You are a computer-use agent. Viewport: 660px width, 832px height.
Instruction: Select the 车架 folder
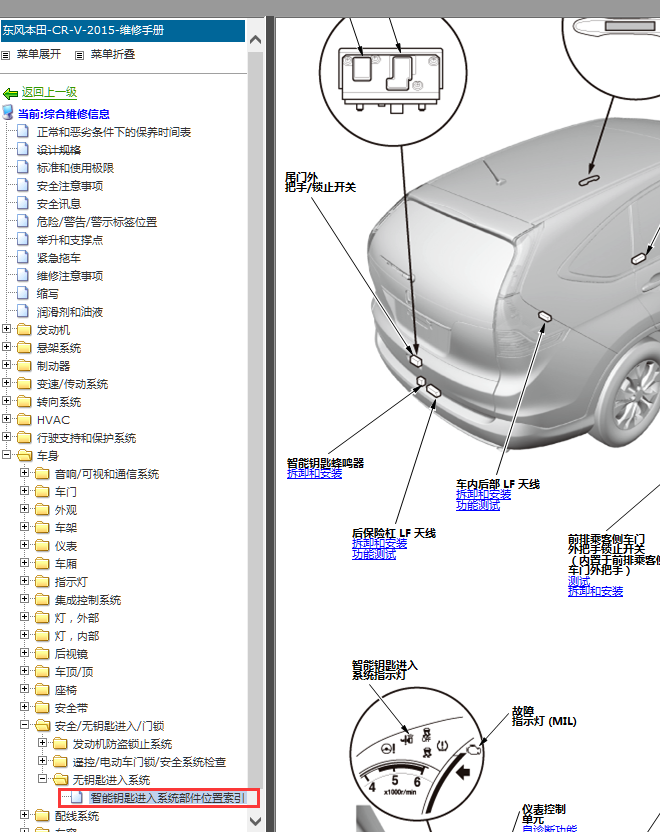click(x=66, y=528)
